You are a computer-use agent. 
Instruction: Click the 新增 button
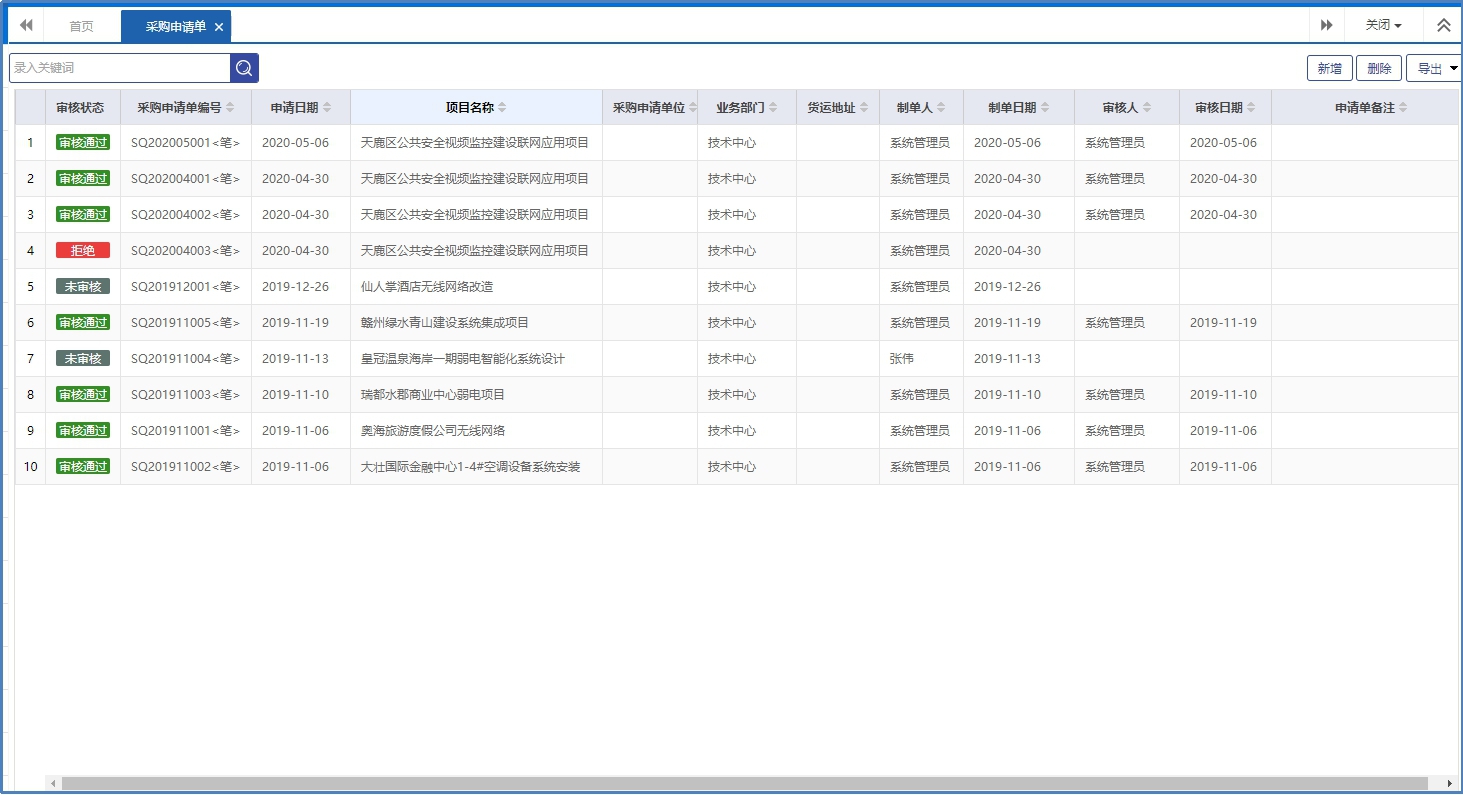coord(1329,68)
